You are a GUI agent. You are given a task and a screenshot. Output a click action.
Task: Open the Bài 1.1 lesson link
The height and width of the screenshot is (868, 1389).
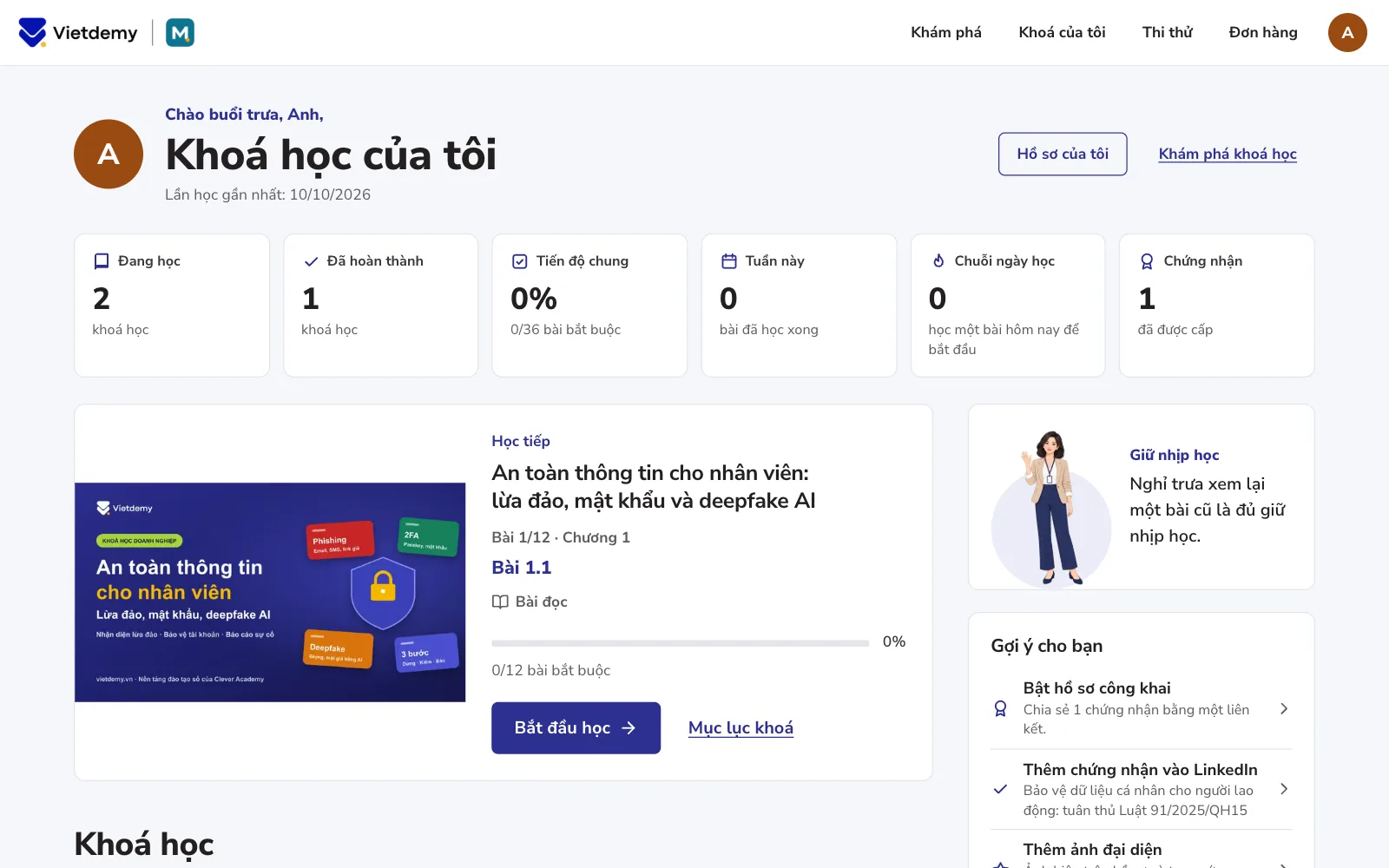click(x=521, y=568)
